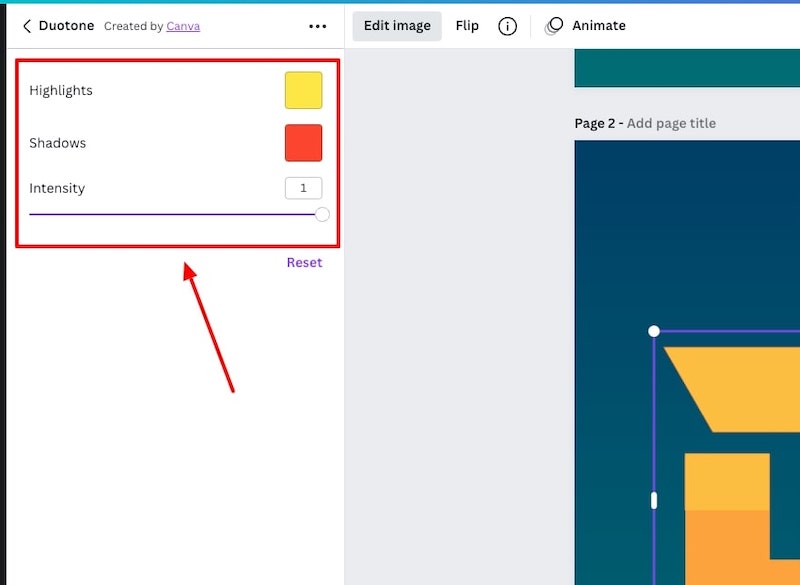The height and width of the screenshot is (585, 800).
Task: Select the Edit image button
Action: point(397,26)
